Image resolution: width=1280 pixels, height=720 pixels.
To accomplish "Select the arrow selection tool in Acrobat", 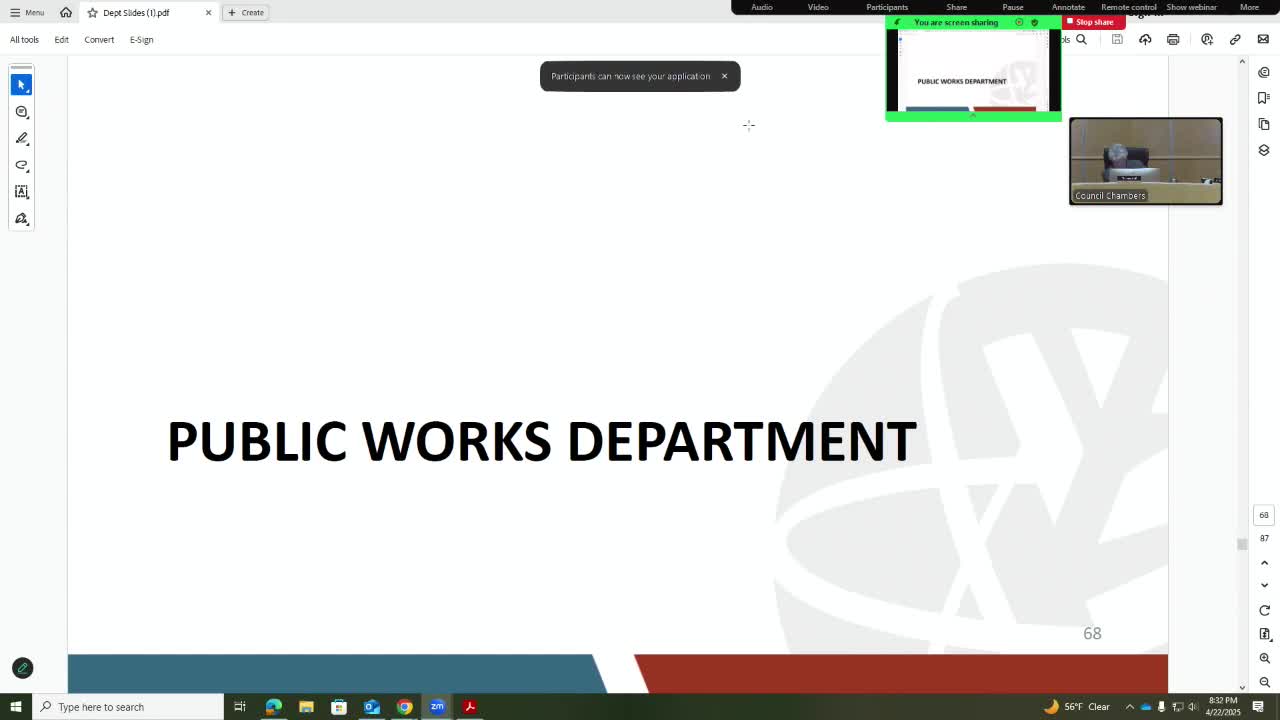I will pyautogui.click(x=22, y=85).
